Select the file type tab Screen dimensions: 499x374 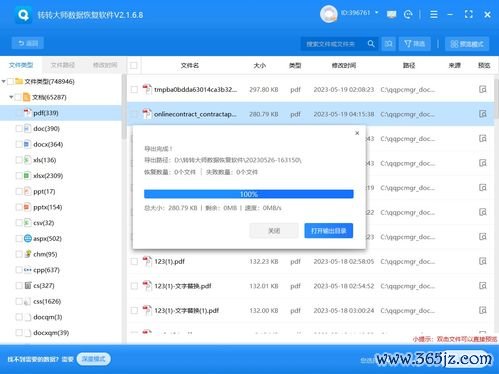(21, 65)
